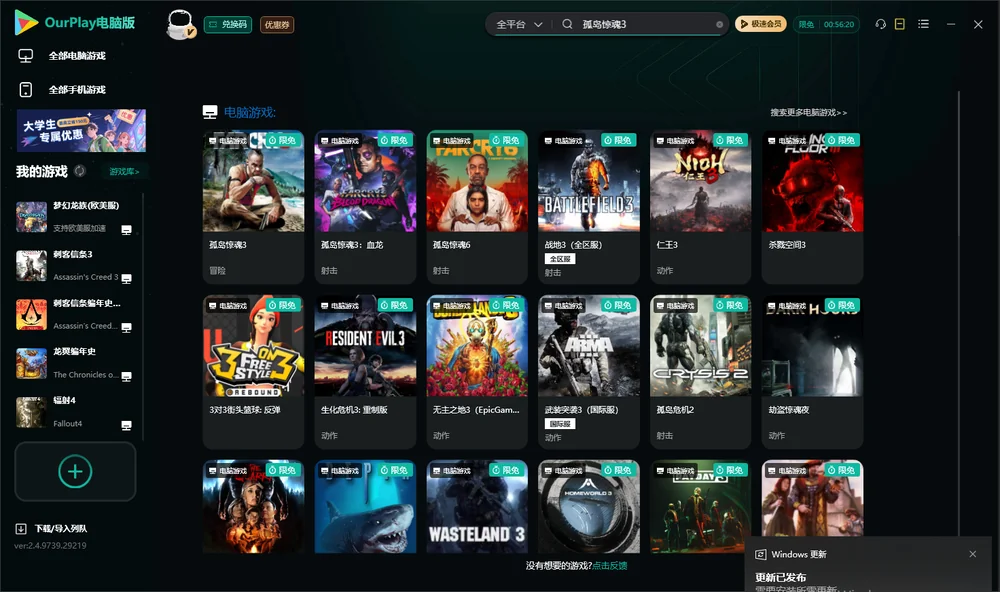Open the 孤岛危机2 Crysis 2 card

click(701, 372)
